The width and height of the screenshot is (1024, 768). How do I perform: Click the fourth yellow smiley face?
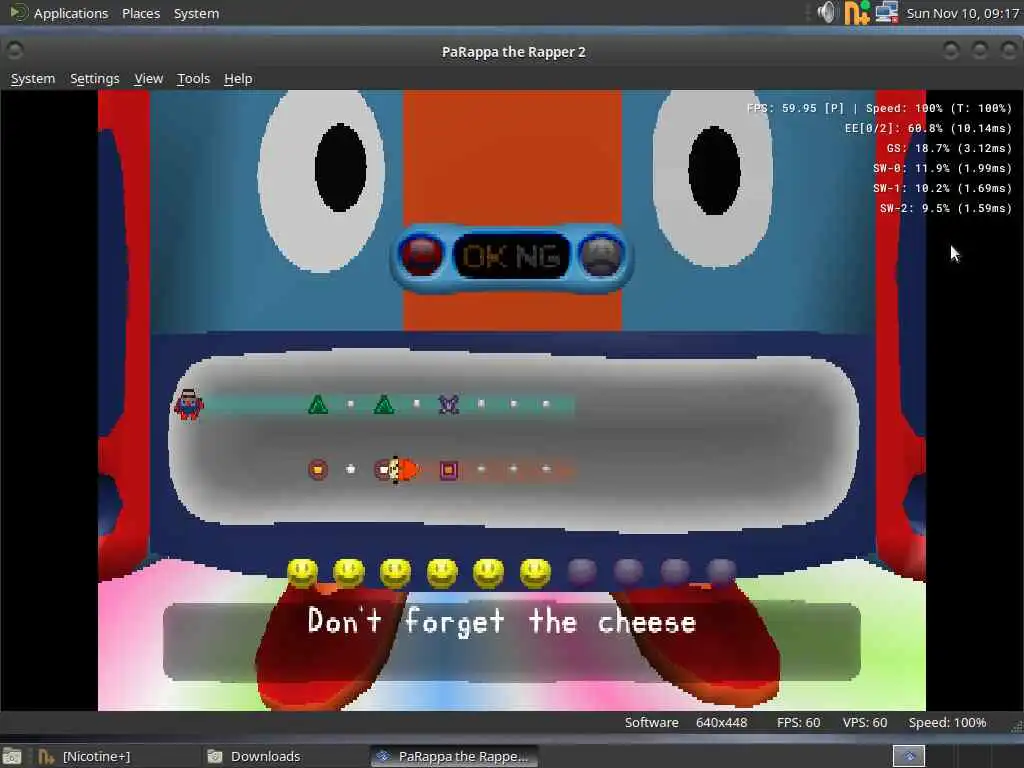tap(442, 573)
